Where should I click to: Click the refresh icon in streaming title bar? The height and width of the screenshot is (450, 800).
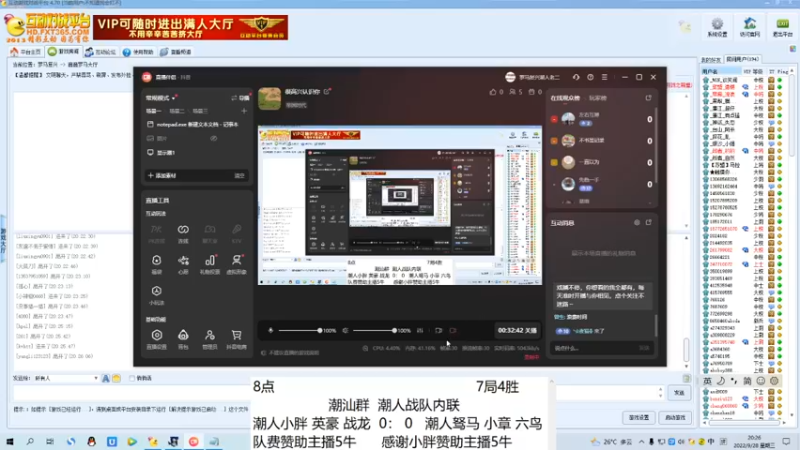(x=576, y=77)
